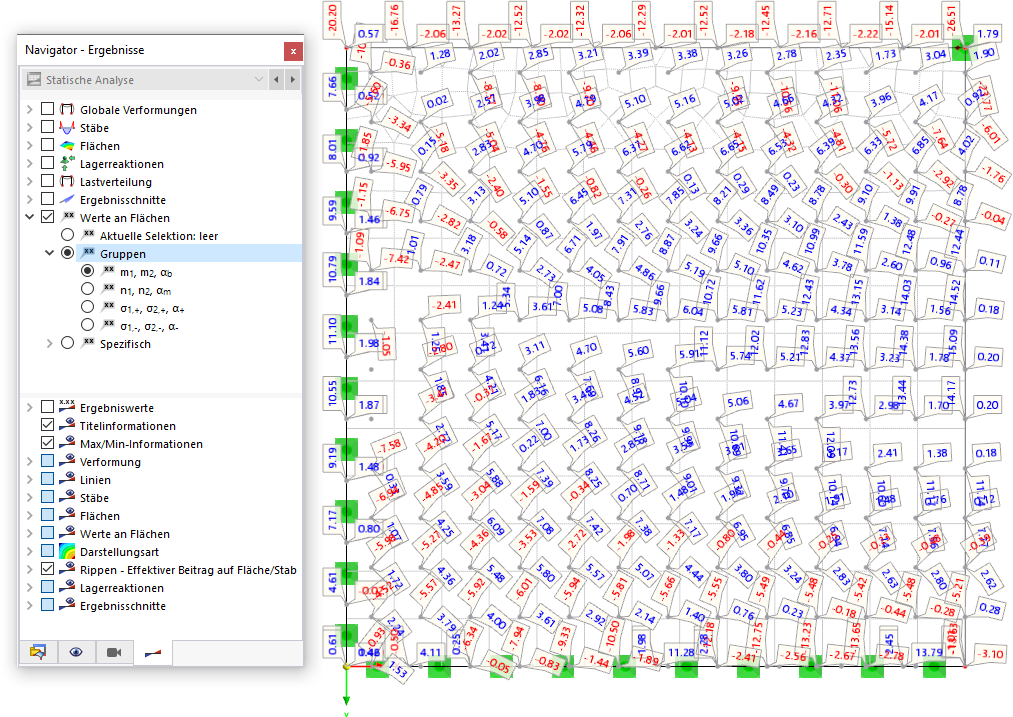
Task: Select the Darstellungsart tree label
Action: (x=119, y=552)
